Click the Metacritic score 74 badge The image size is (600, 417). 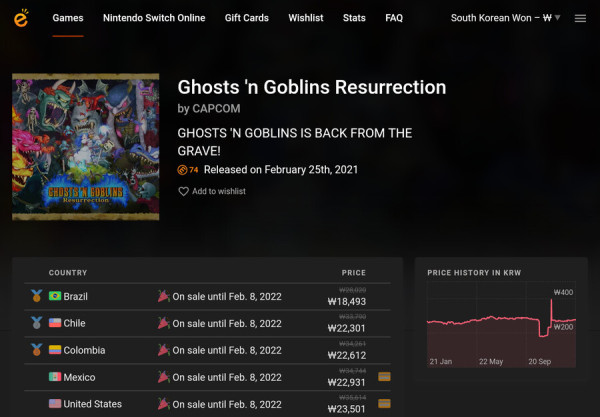pos(188,170)
